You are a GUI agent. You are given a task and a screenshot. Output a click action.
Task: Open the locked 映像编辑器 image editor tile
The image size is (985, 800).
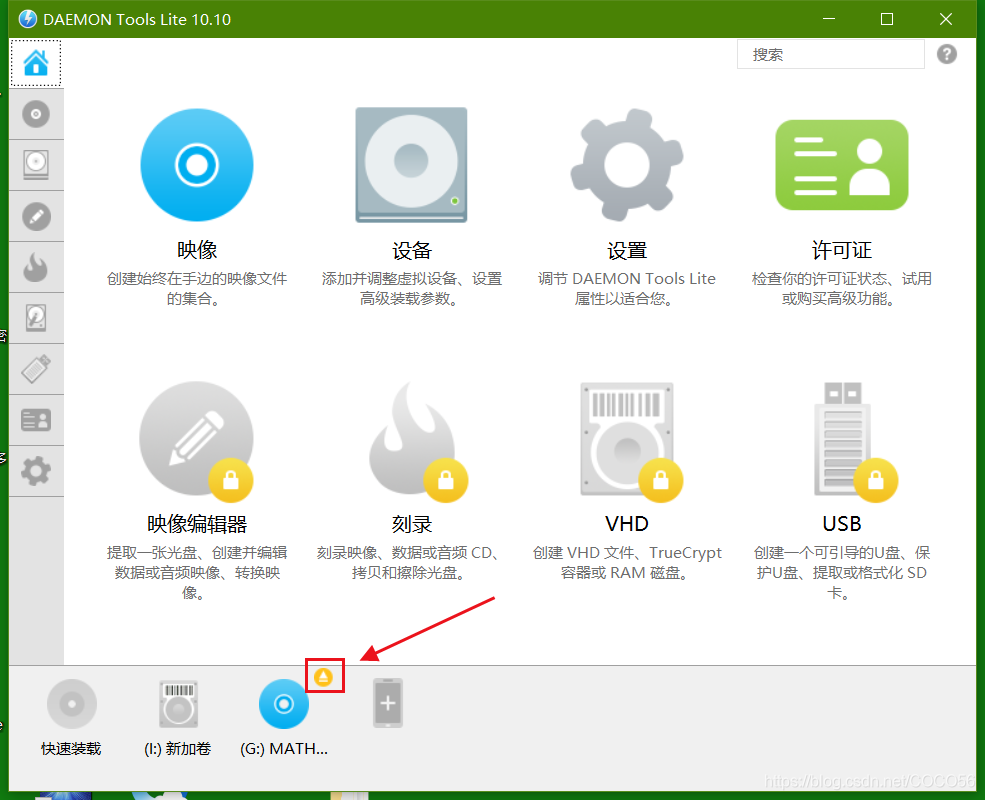197,440
